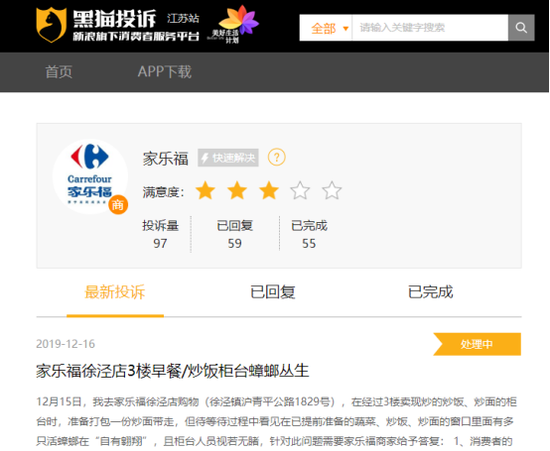
Task: Switch to the 已回复 tab
Action: click(273, 292)
